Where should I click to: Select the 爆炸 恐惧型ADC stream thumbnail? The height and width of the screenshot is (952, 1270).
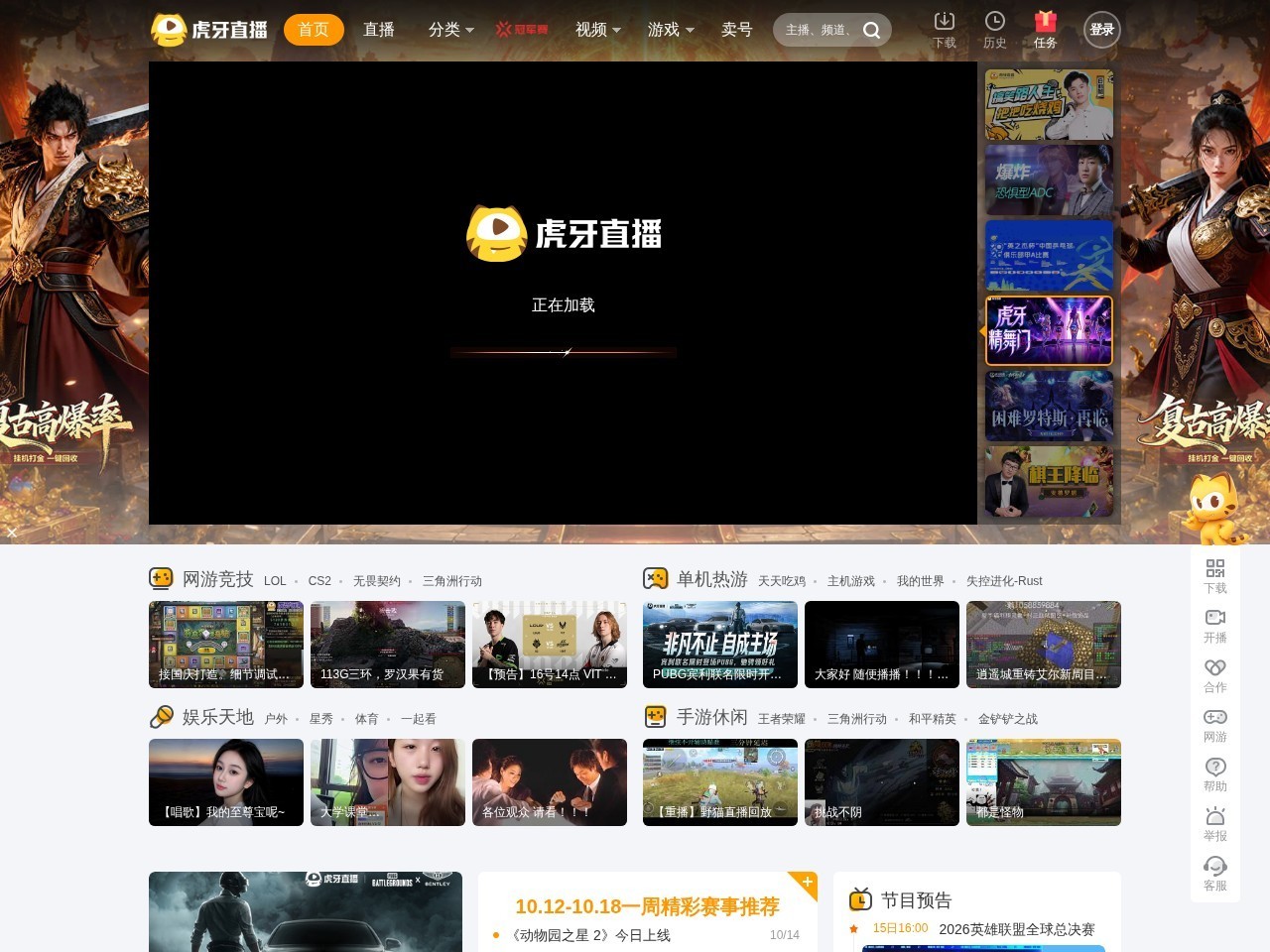click(x=1049, y=179)
